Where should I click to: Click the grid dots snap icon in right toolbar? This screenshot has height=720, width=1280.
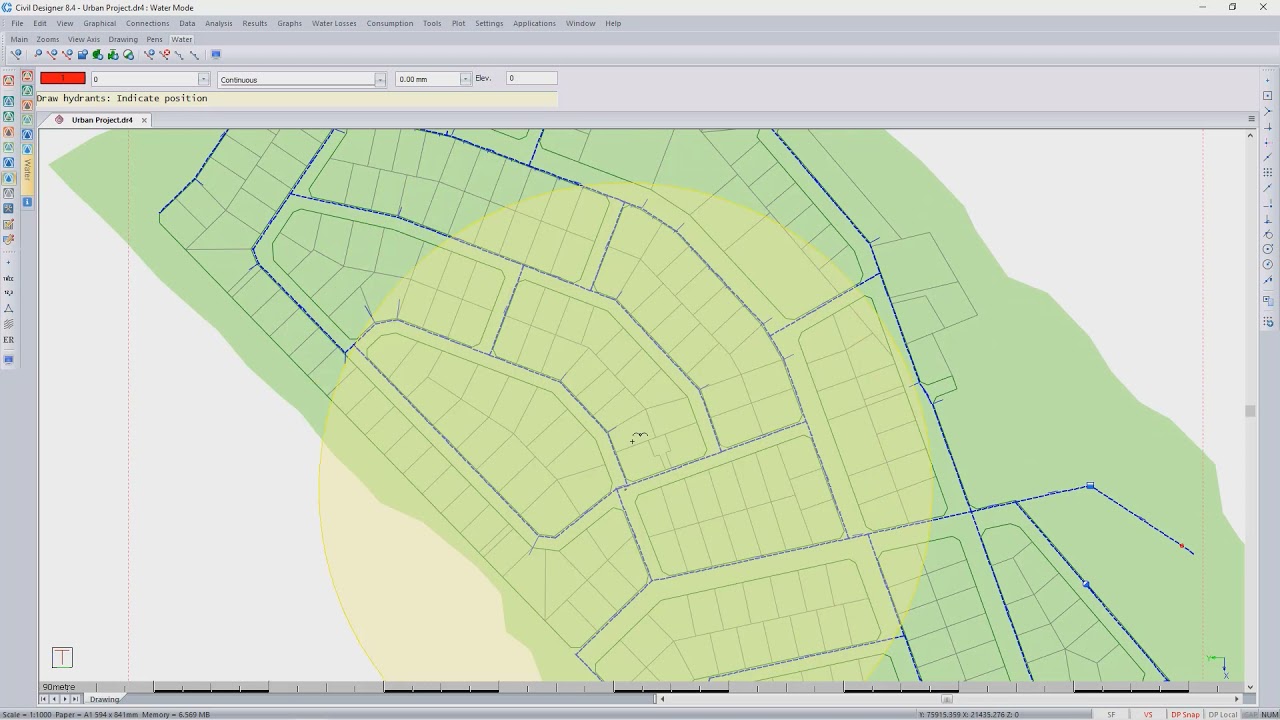1268,173
